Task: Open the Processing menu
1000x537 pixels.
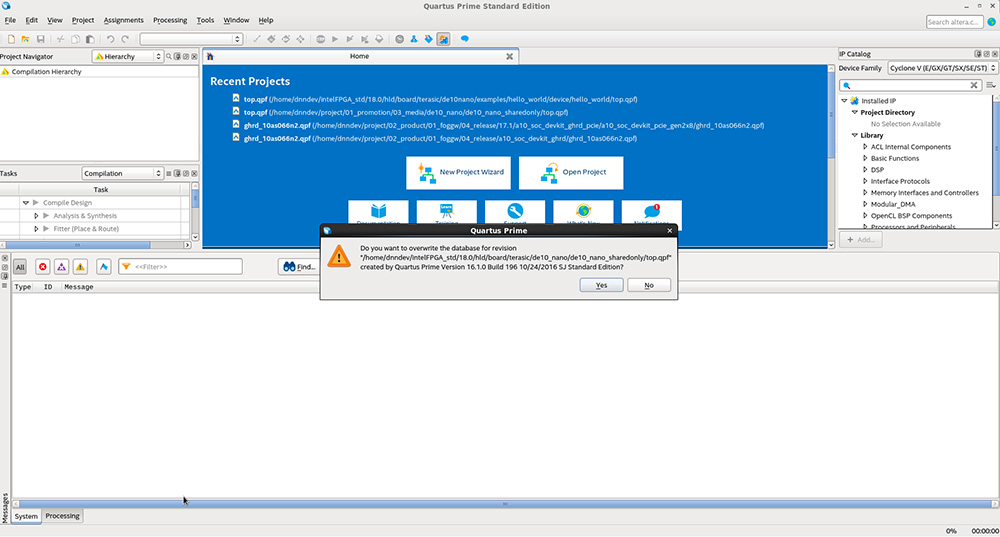Action: point(170,20)
